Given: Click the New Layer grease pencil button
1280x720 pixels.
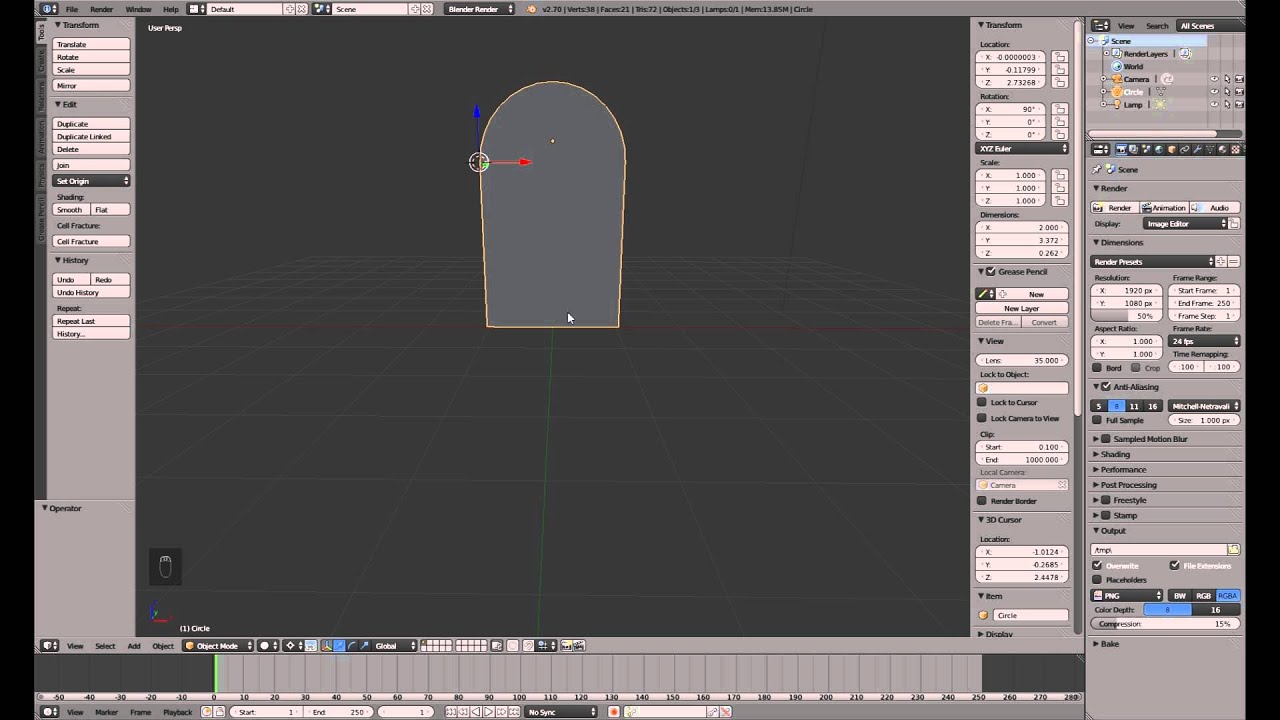Looking at the screenshot, I should [x=1021, y=309].
